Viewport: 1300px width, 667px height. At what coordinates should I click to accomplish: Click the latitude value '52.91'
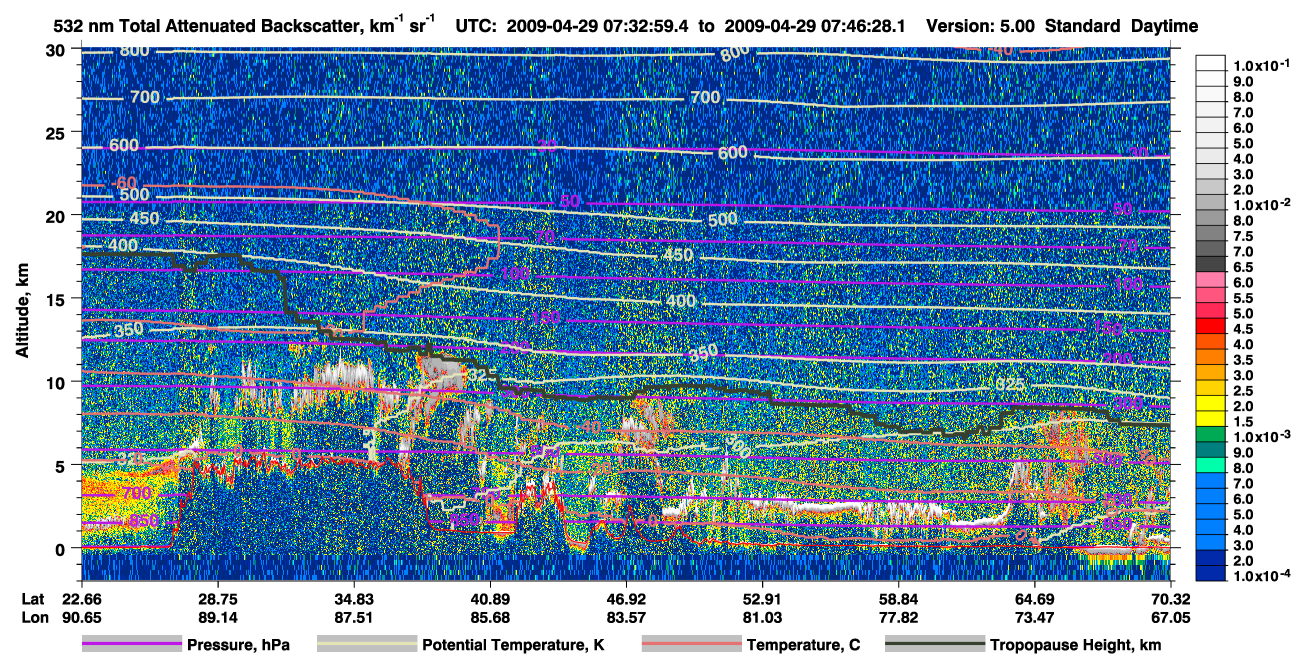pyautogui.click(x=762, y=599)
